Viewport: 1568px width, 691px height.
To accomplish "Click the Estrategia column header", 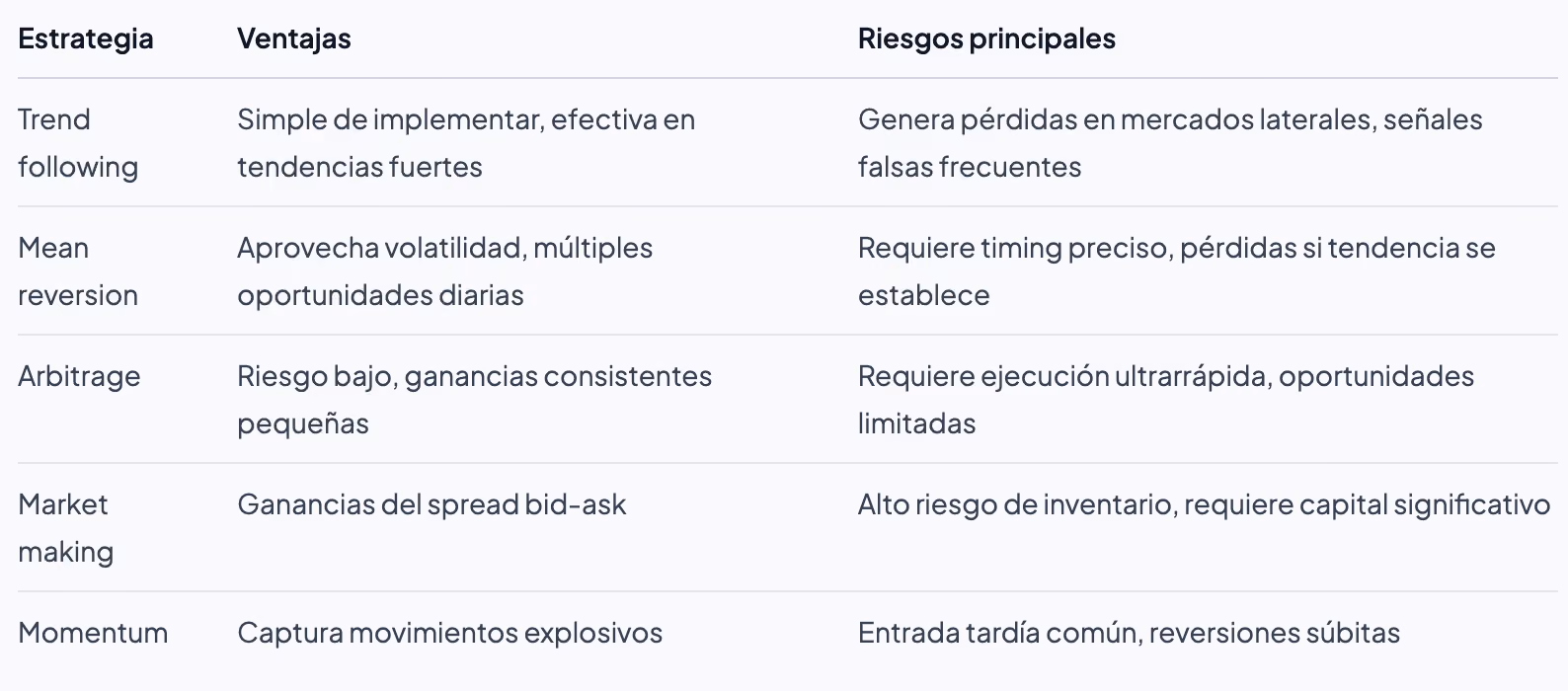I will pyautogui.click(x=86, y=39).
